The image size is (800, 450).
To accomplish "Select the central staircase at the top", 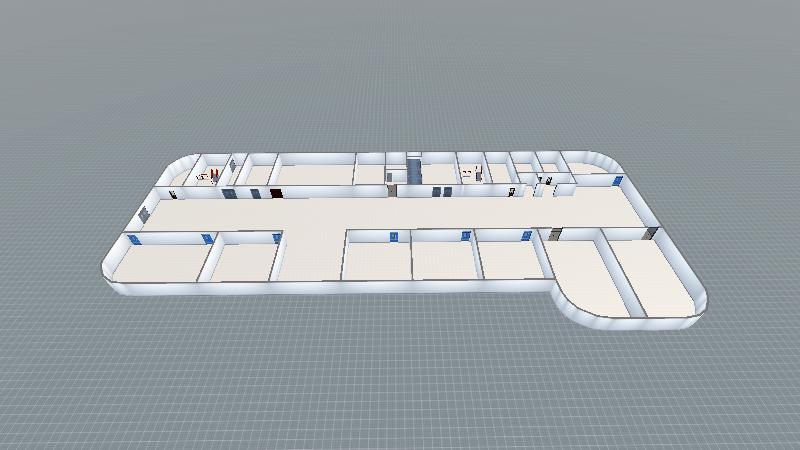I will (x=413, y=170).
